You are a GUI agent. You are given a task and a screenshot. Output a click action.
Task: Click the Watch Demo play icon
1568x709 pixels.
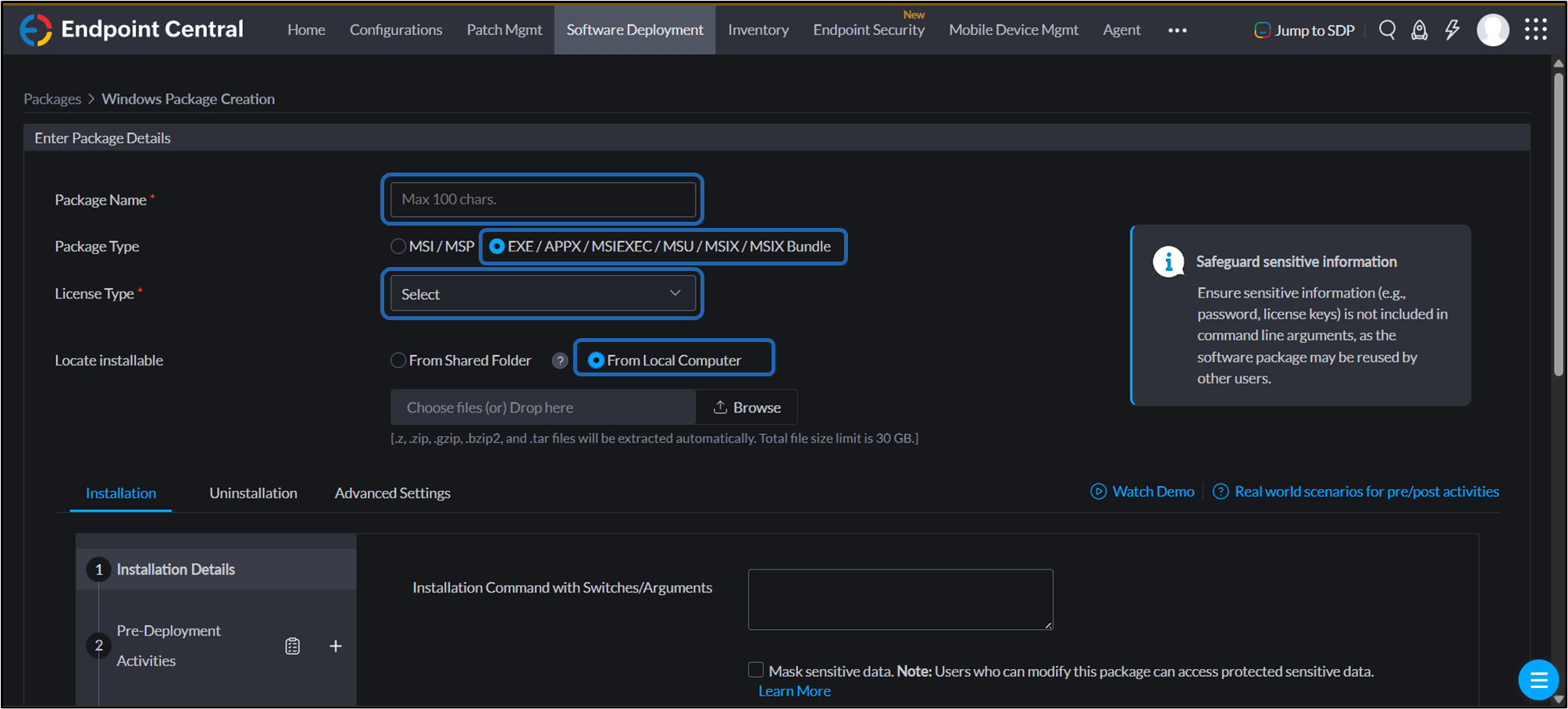click(x=1098, y=492)
